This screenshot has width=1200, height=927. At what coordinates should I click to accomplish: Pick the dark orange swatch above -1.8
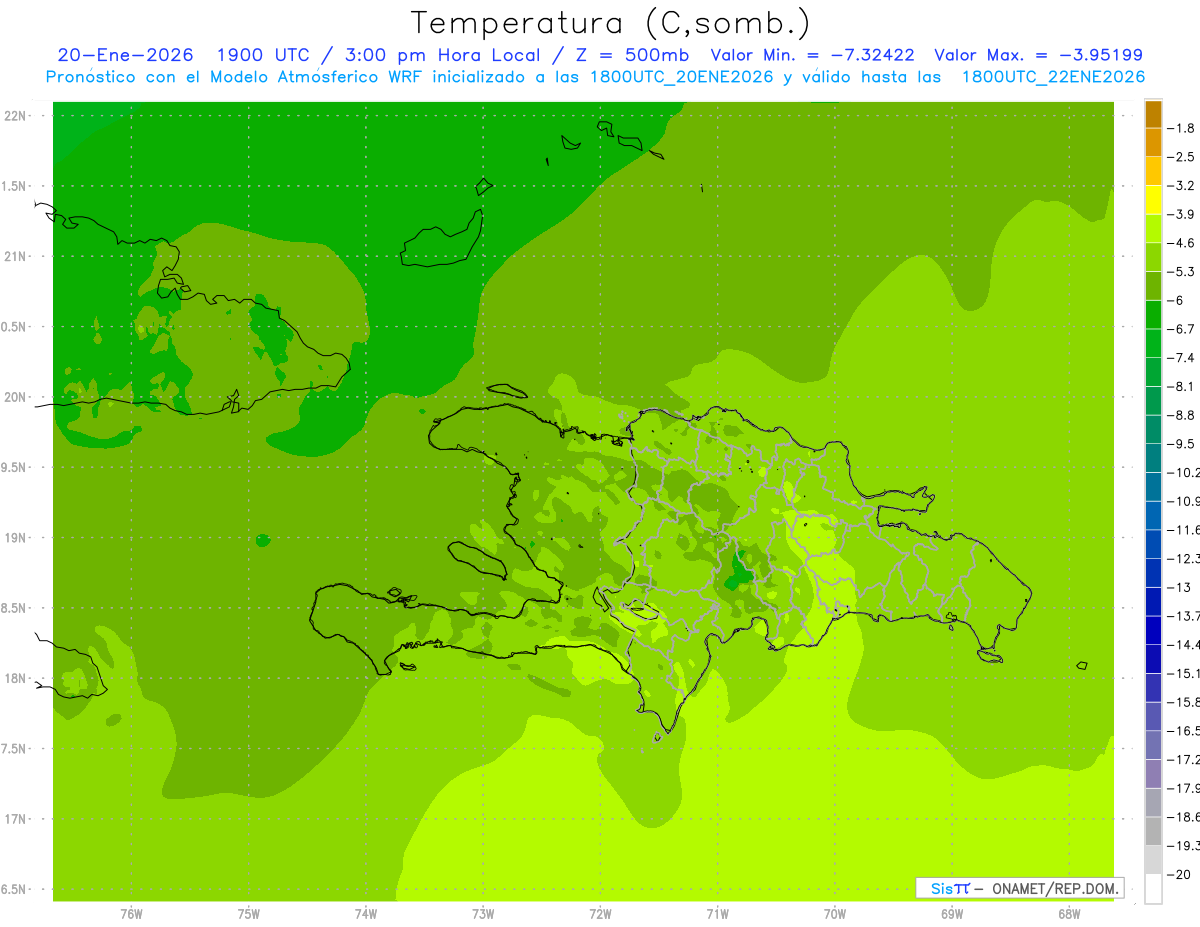point(1153,114)
